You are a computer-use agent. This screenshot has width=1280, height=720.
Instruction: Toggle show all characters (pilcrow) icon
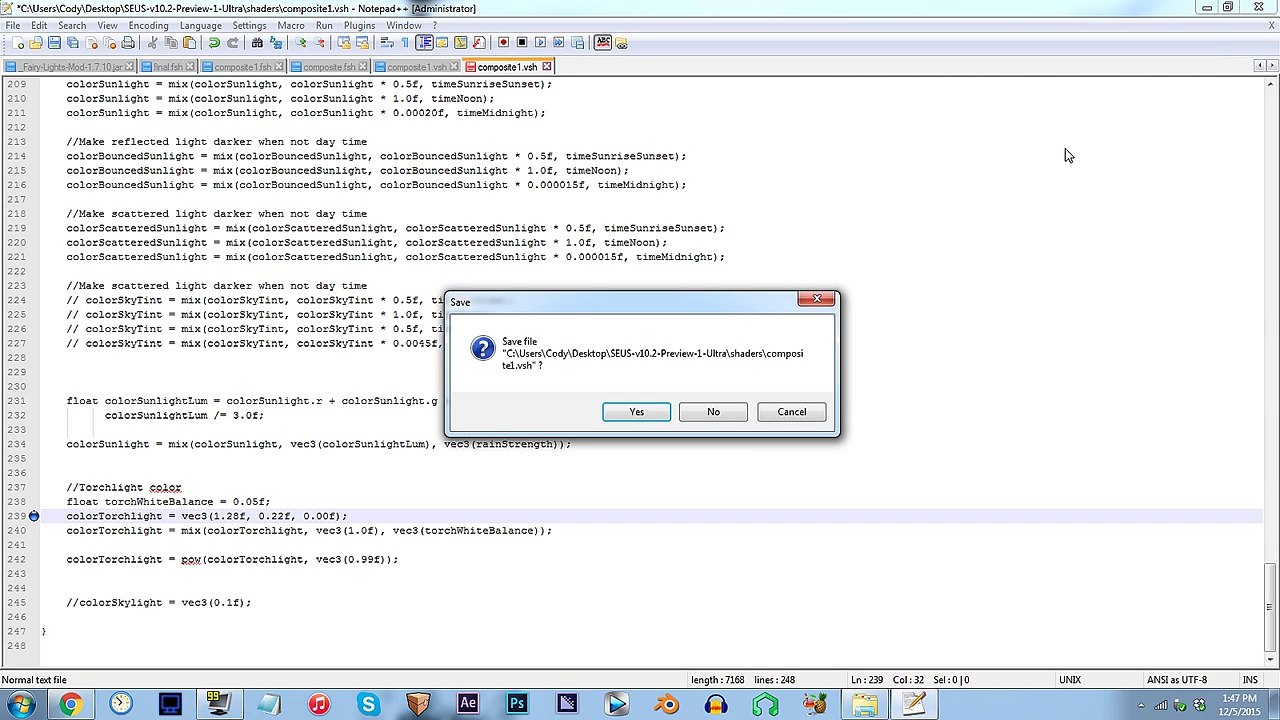[404, 43]
